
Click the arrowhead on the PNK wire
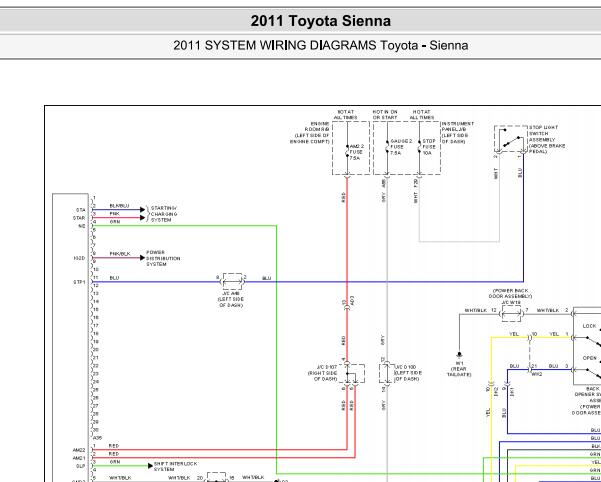click(x=143, y=218)
